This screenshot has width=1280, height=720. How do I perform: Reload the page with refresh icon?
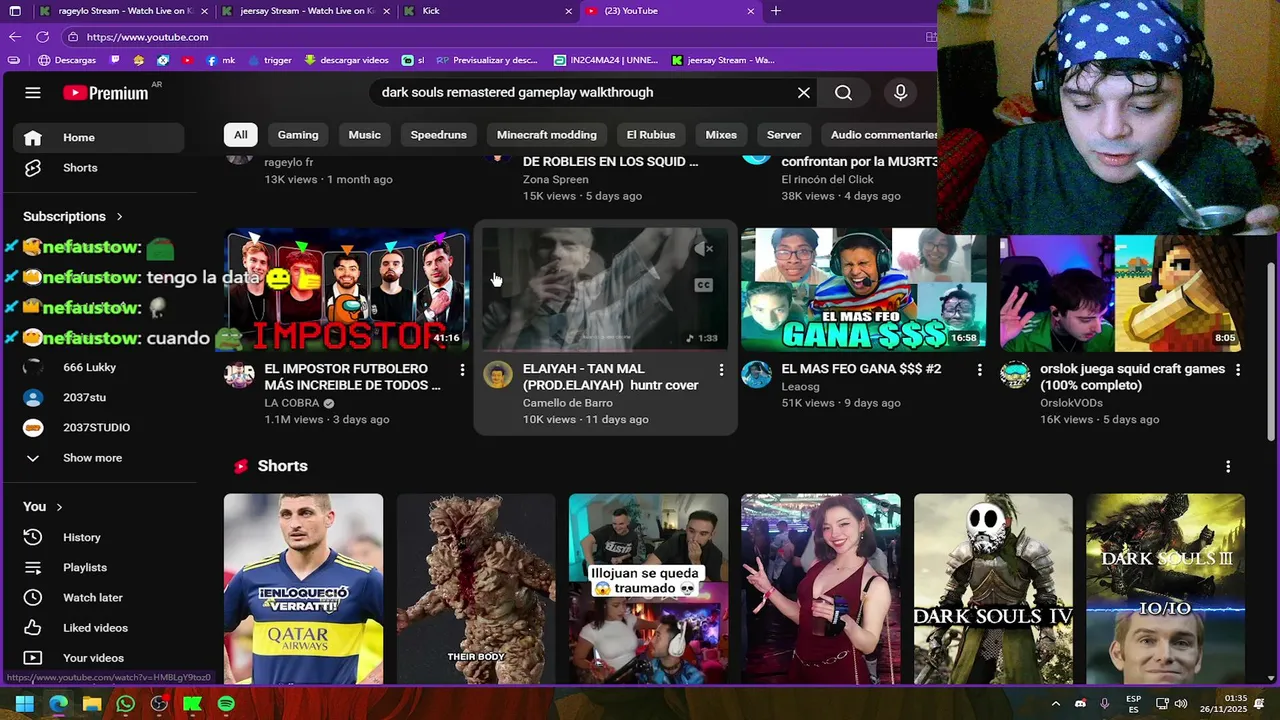42,37
